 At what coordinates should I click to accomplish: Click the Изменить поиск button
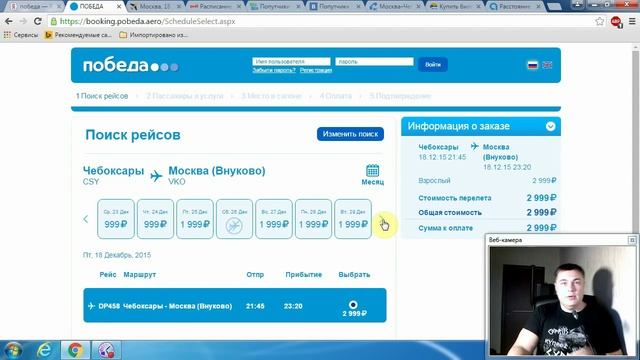(350, 134)
